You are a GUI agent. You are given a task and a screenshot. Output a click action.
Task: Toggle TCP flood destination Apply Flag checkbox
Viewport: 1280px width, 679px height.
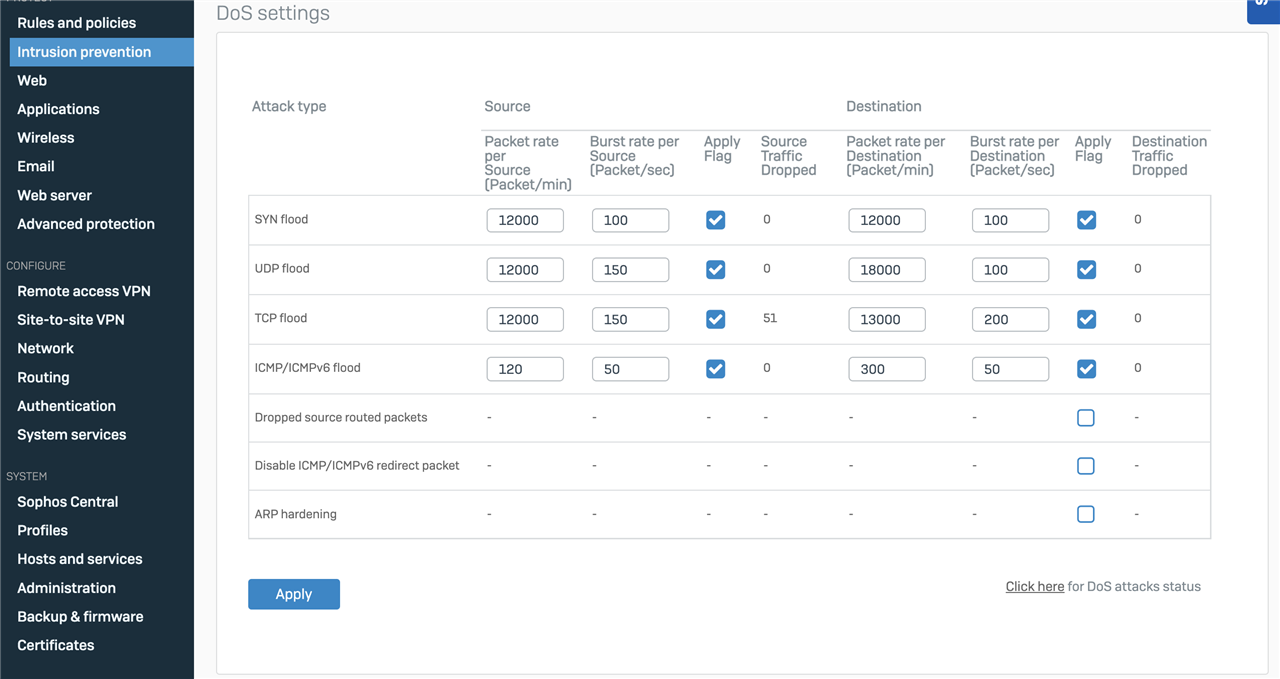[1087, 319]
